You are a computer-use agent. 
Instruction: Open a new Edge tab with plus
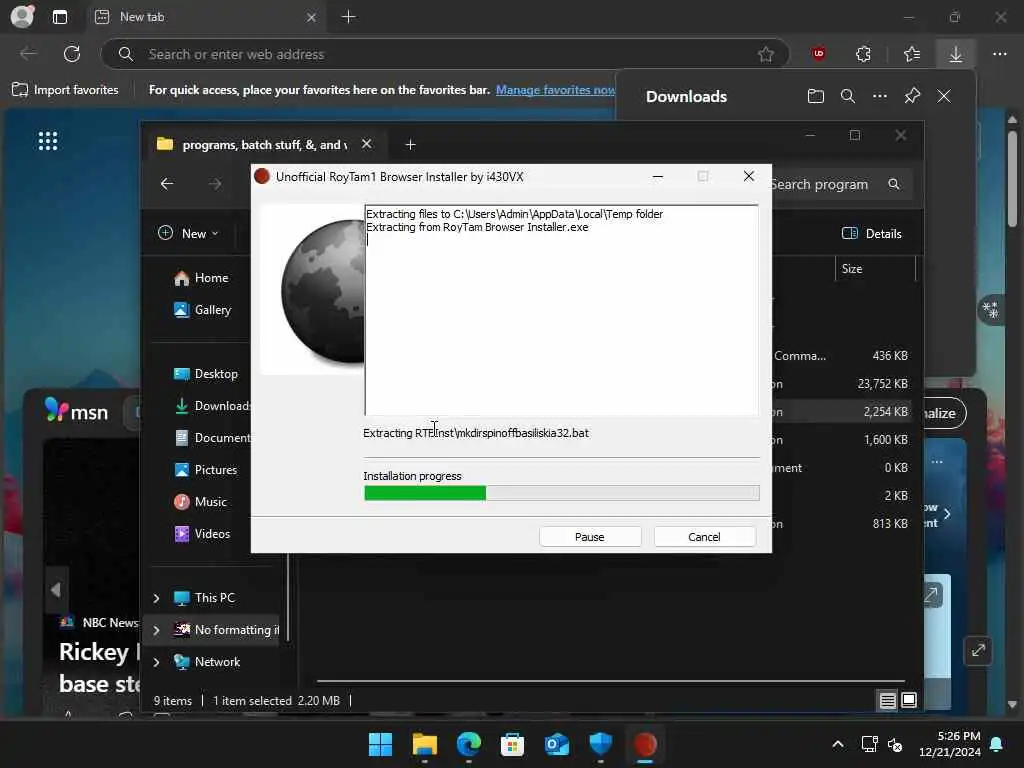[x=349, y=17]
